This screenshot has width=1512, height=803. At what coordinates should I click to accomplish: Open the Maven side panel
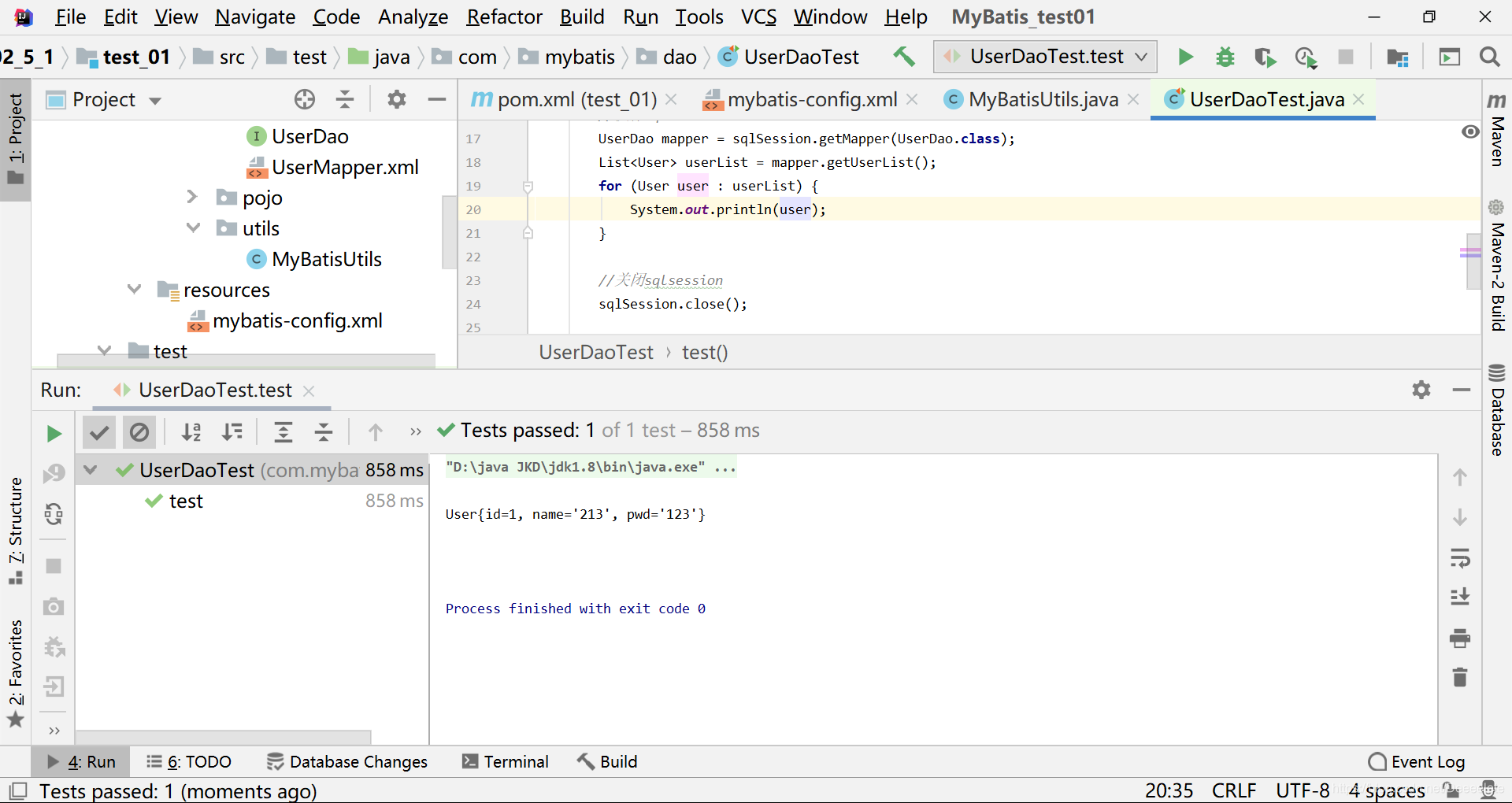[1497, 130]
